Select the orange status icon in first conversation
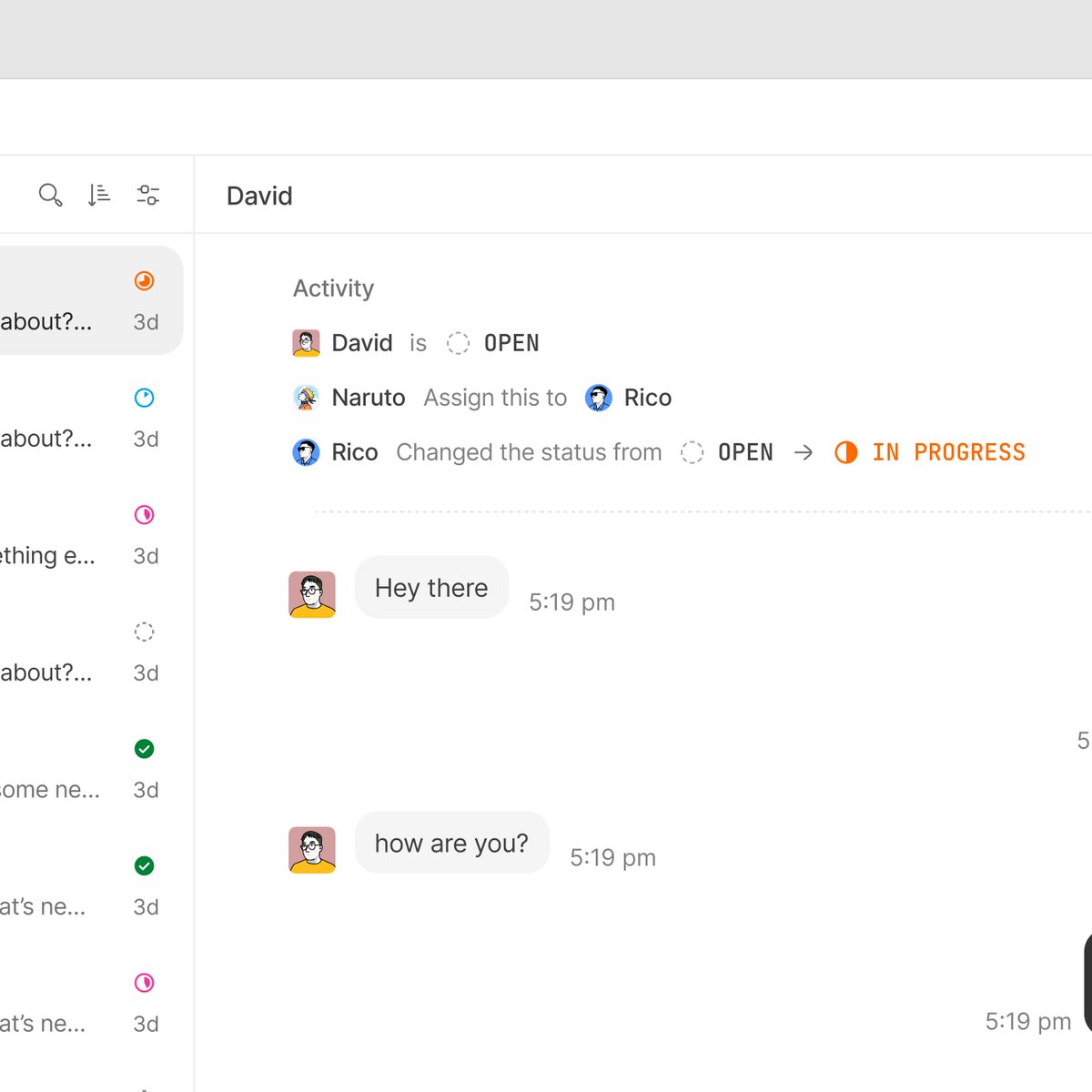 click(x=144, y=281)
